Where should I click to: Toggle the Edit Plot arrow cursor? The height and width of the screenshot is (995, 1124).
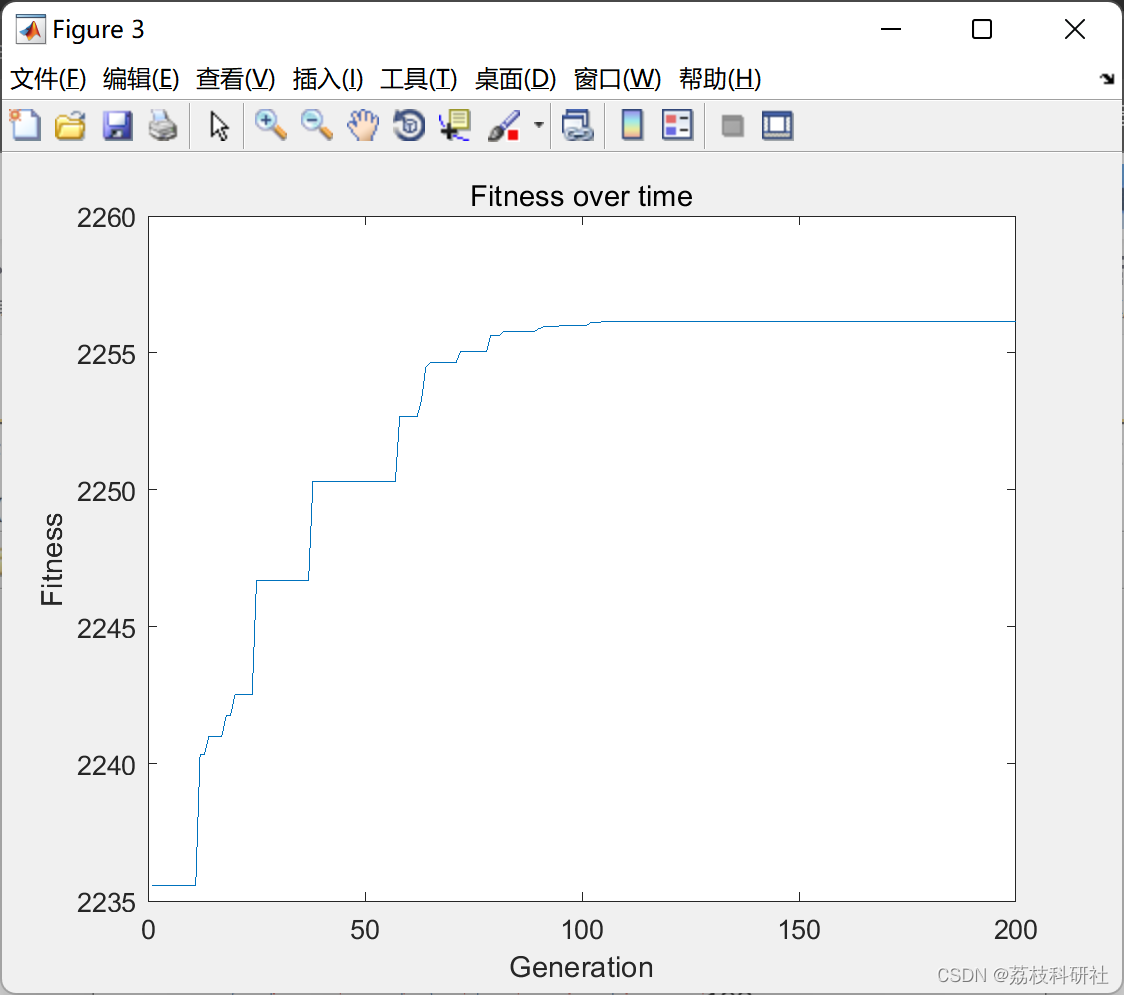(219, 126)
